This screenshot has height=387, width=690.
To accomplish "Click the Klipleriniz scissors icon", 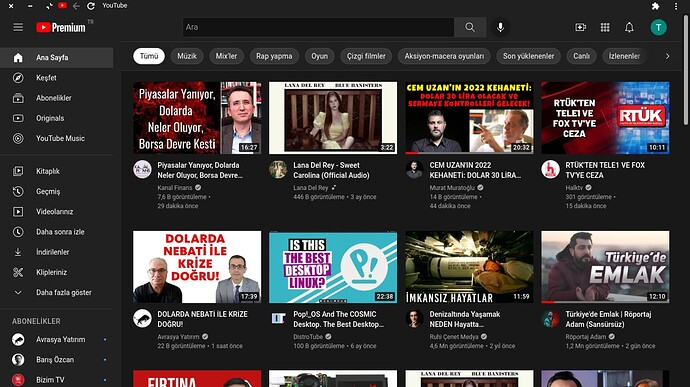I will pyautogui.click(x=18, y=273).
